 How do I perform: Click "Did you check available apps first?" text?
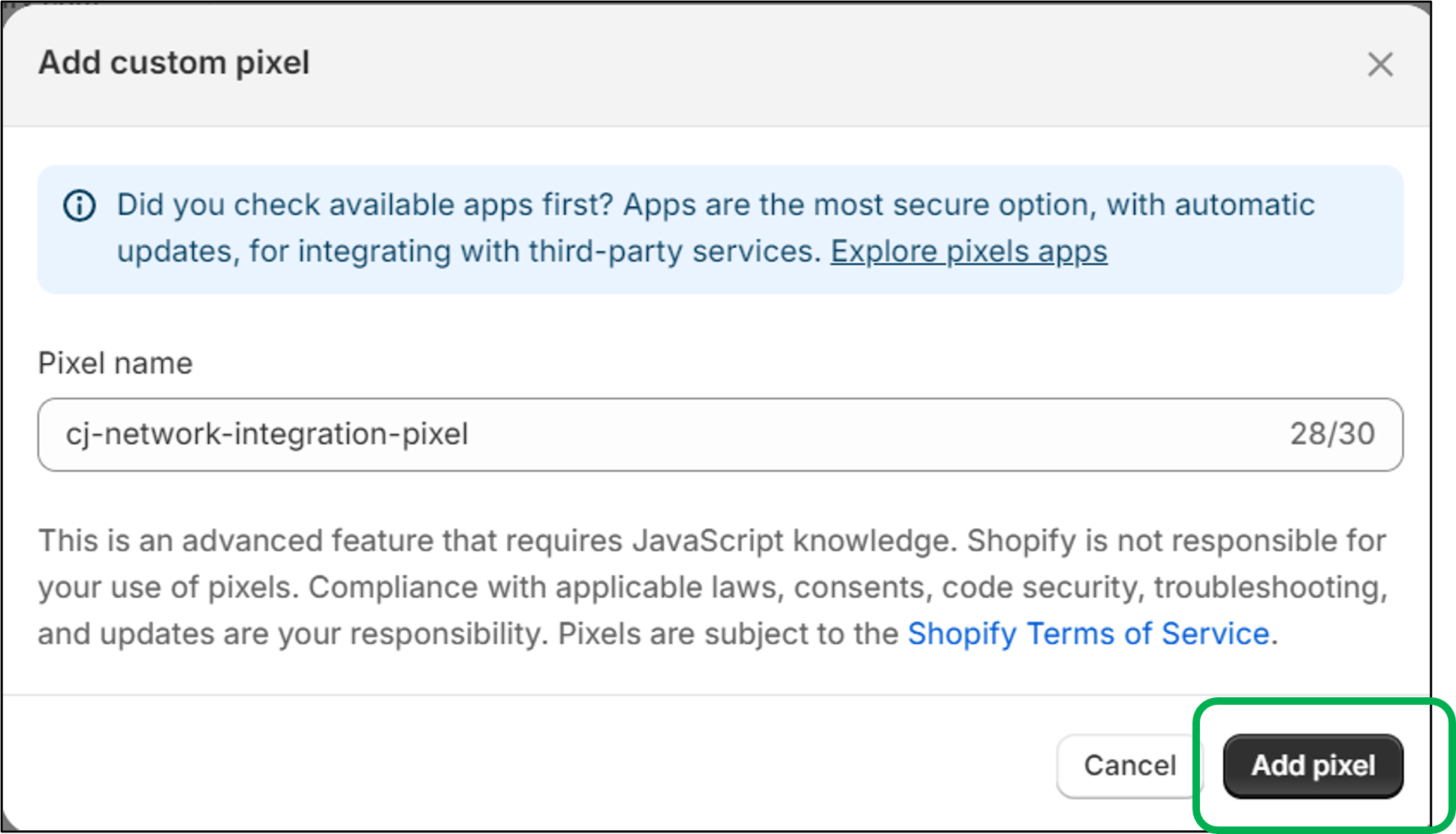click(x=365, y=205)
